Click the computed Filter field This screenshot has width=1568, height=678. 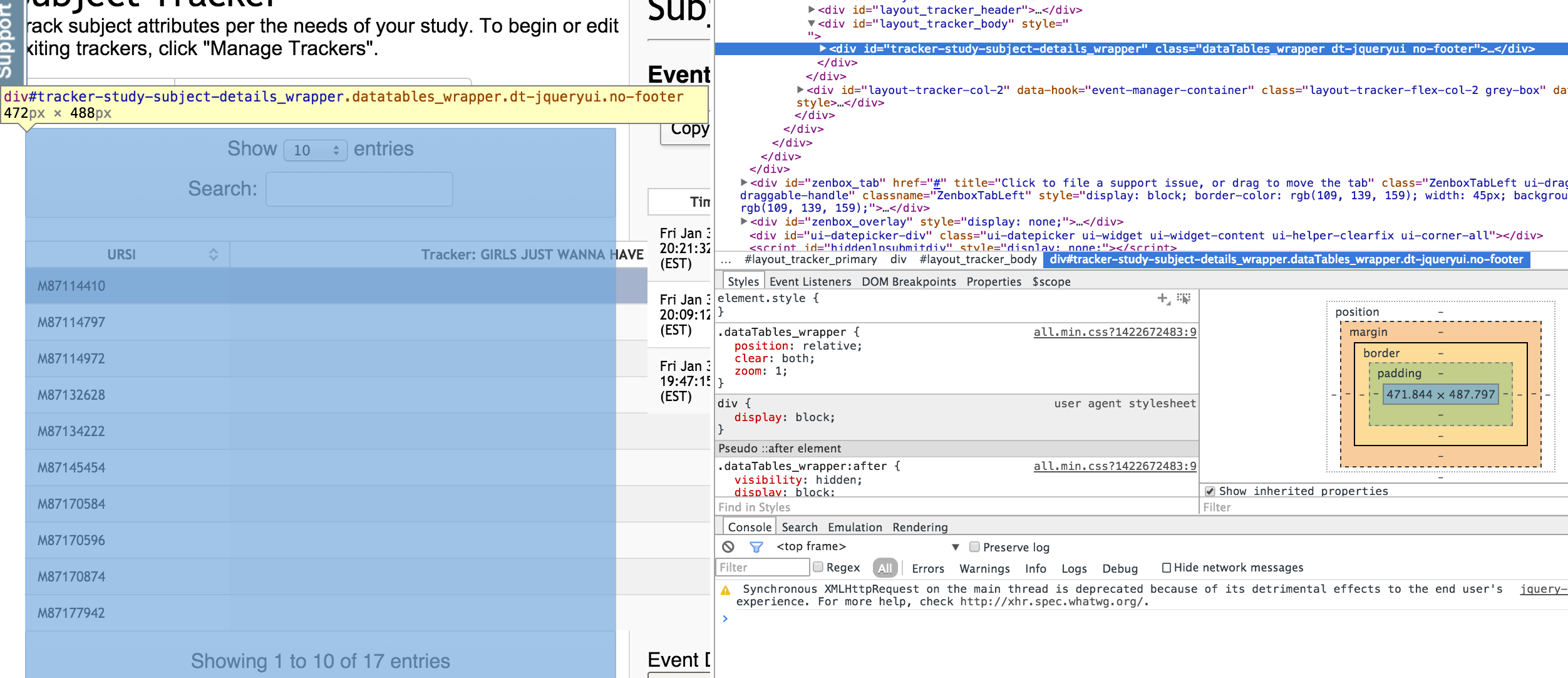click(x=1385, y=508)
